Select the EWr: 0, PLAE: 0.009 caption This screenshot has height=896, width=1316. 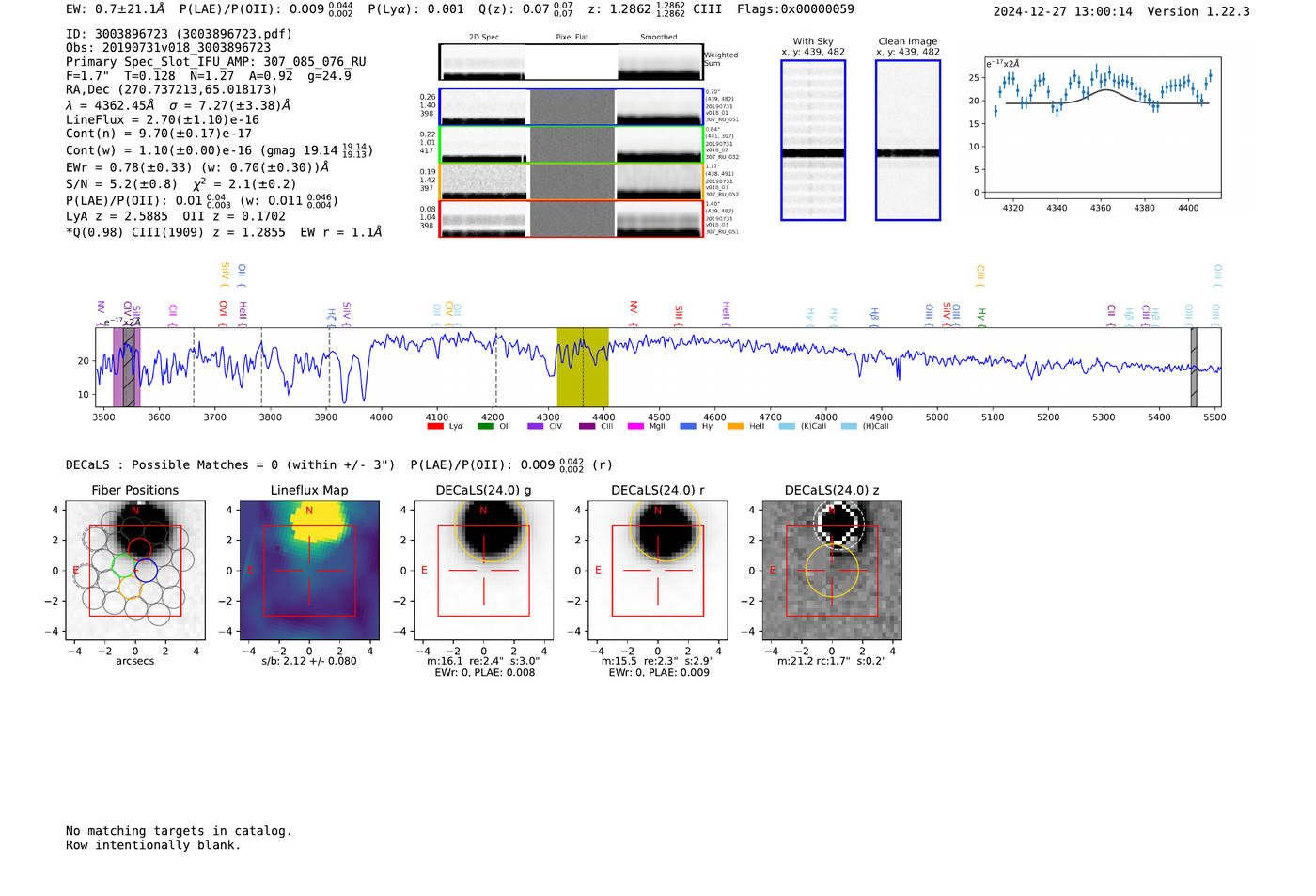(659, 672)
